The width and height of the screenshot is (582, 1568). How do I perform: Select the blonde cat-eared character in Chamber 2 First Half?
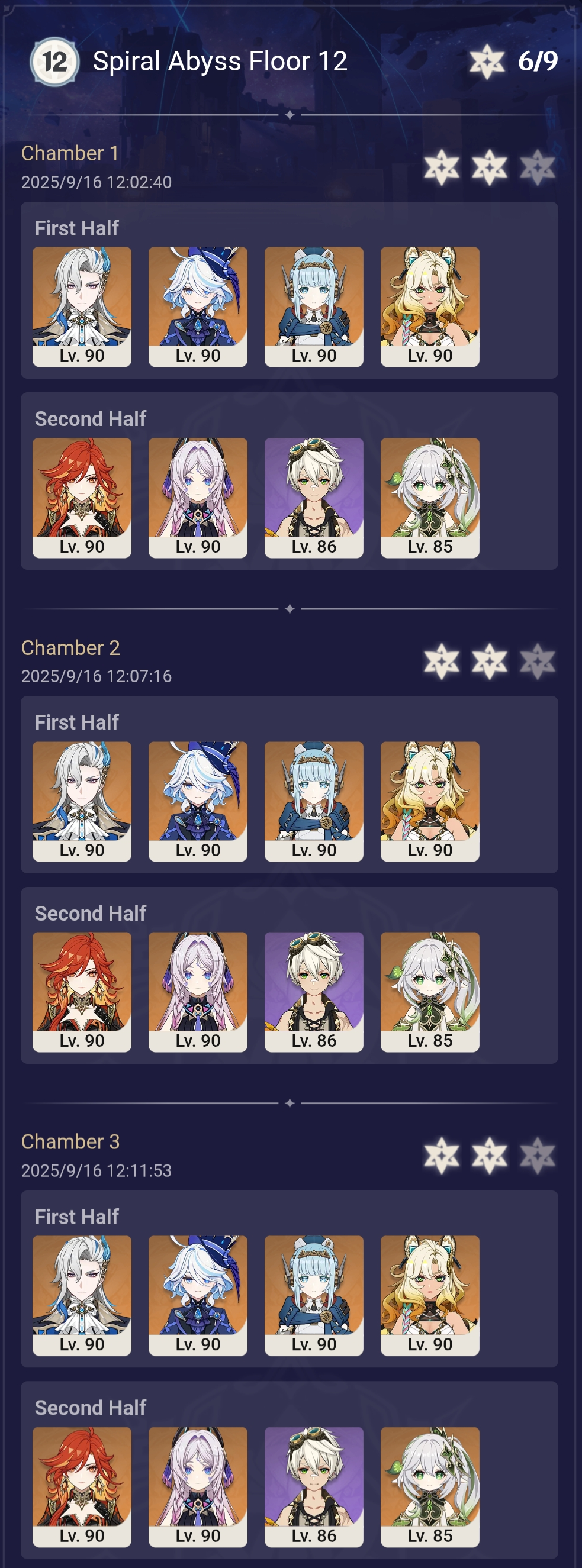tap(430, 801)
